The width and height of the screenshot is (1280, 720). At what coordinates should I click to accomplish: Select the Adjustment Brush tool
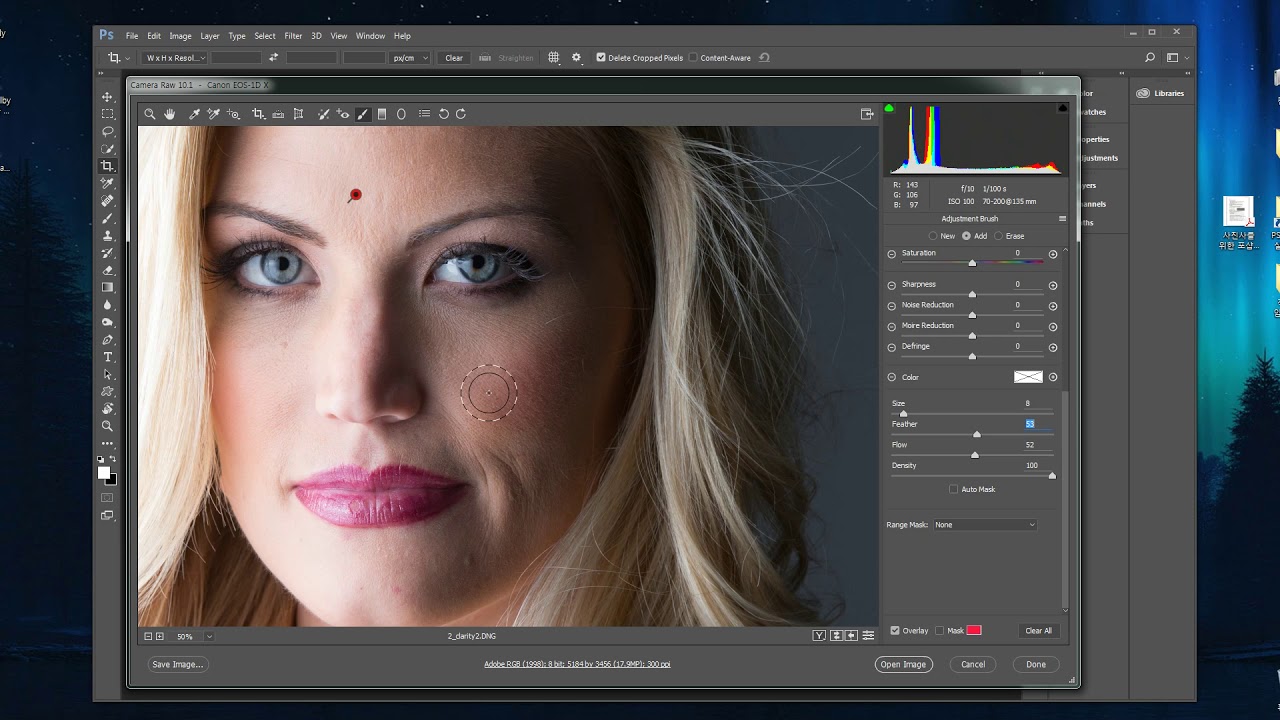pos(363,114)
